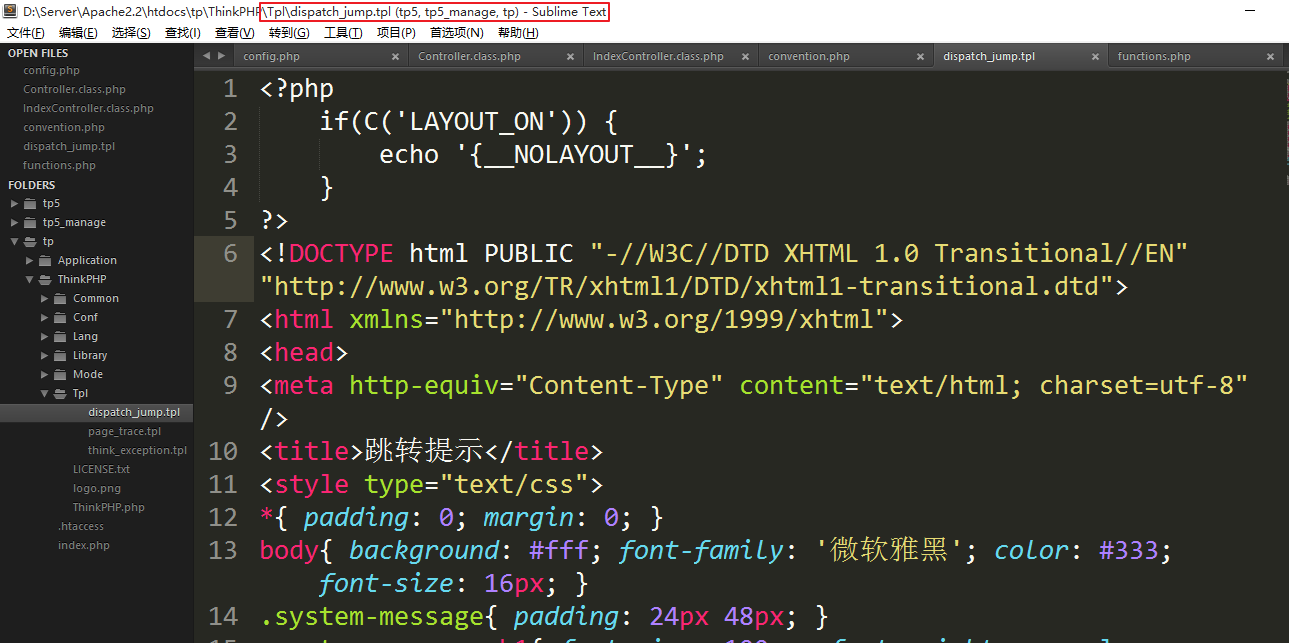Expand the tp5 folder arrow

tap(14, 203)
